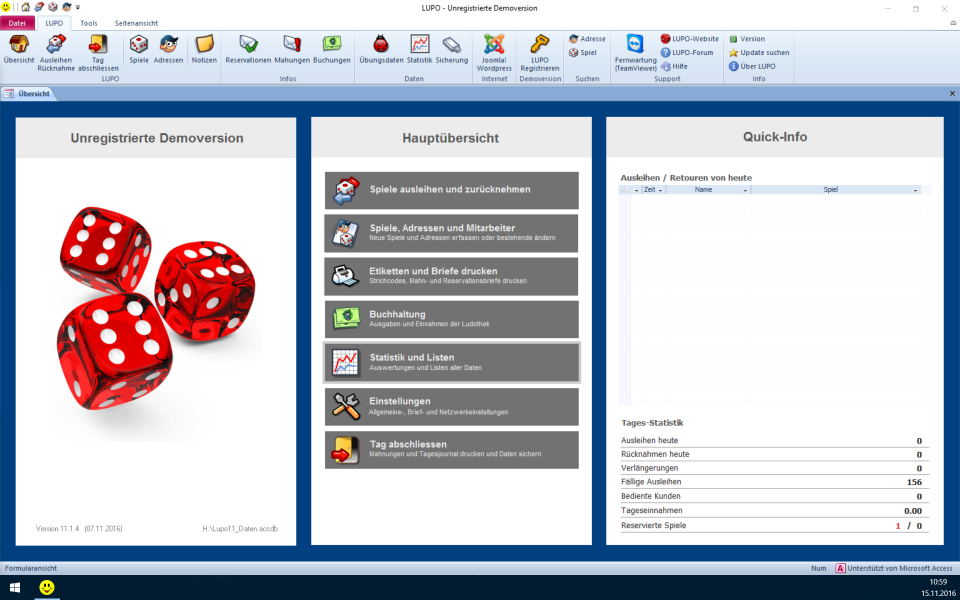Click the Tageseinnahmen value 0.00

(913, 511)
